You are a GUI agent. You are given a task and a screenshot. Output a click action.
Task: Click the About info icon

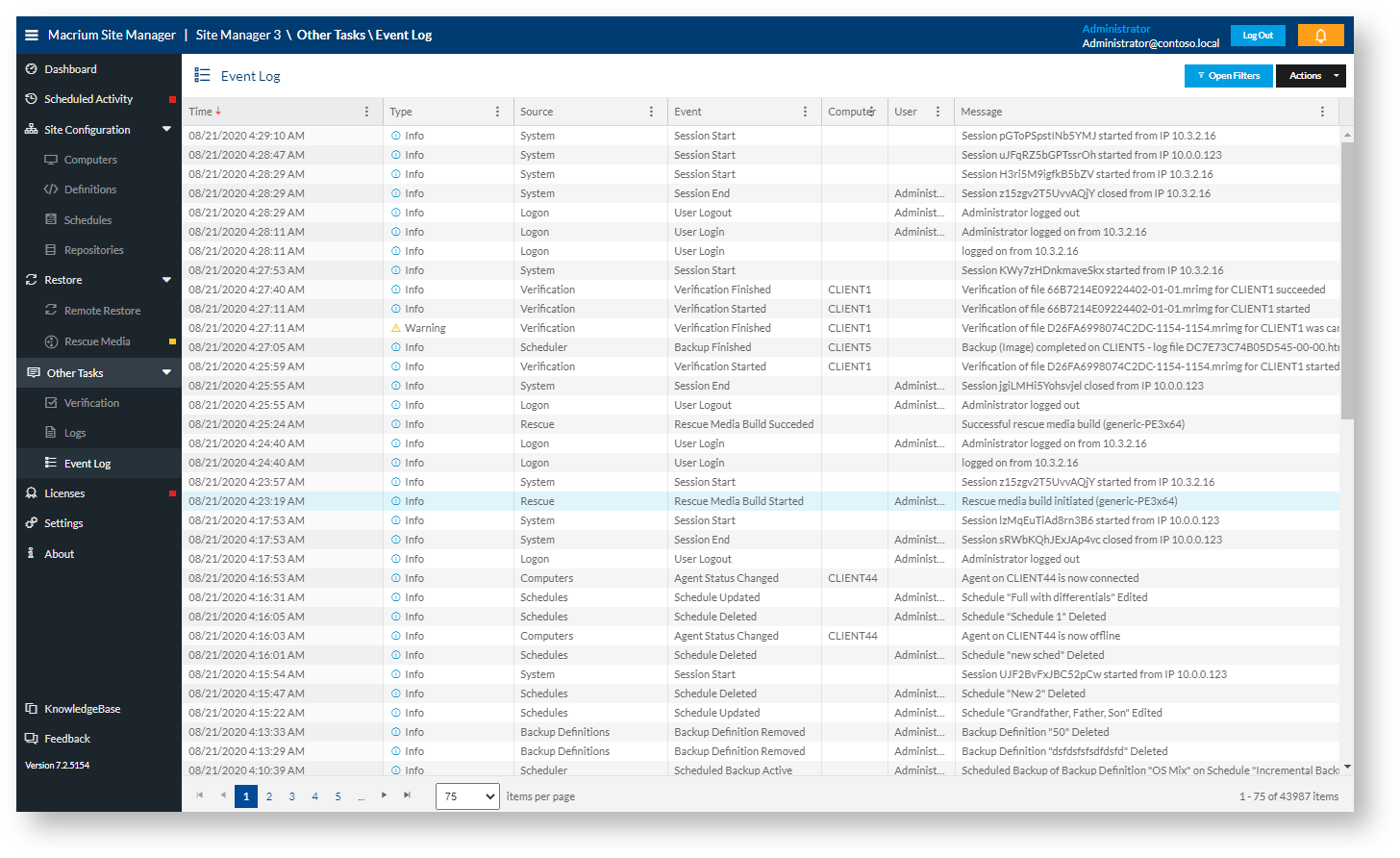[x=31, y=553]
